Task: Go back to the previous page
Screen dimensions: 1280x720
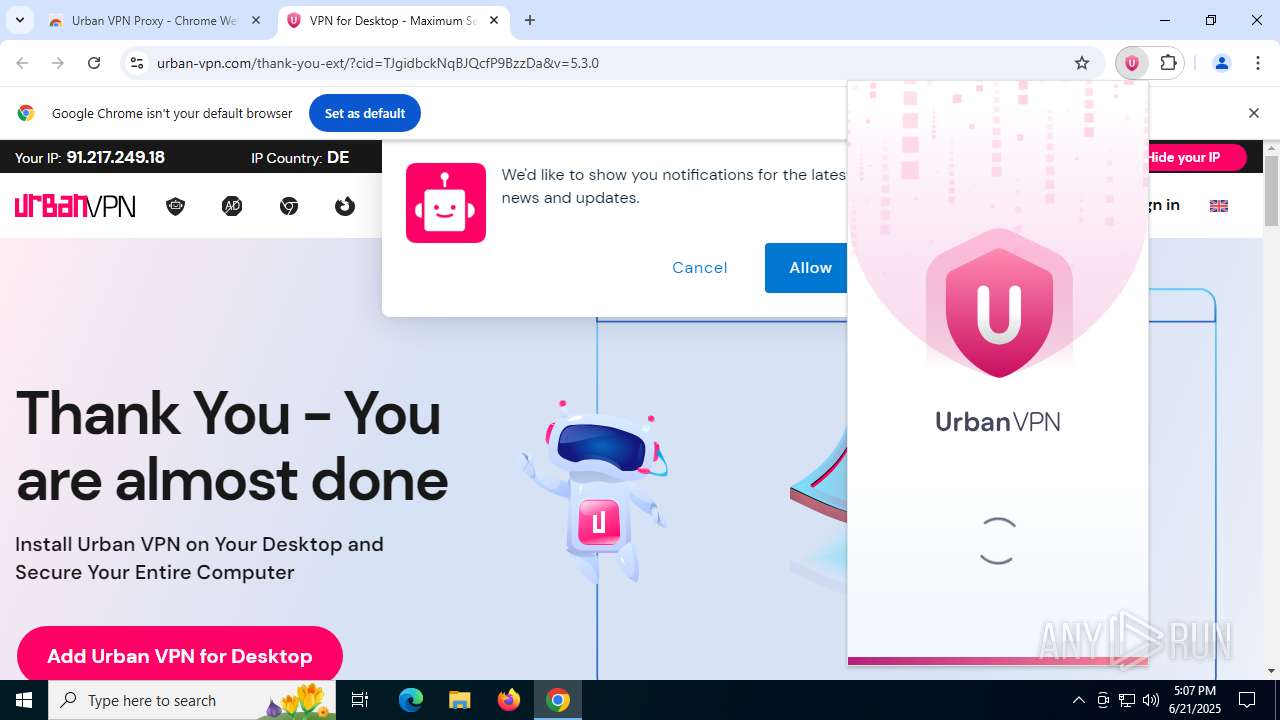Action: [x=22, y=63]
